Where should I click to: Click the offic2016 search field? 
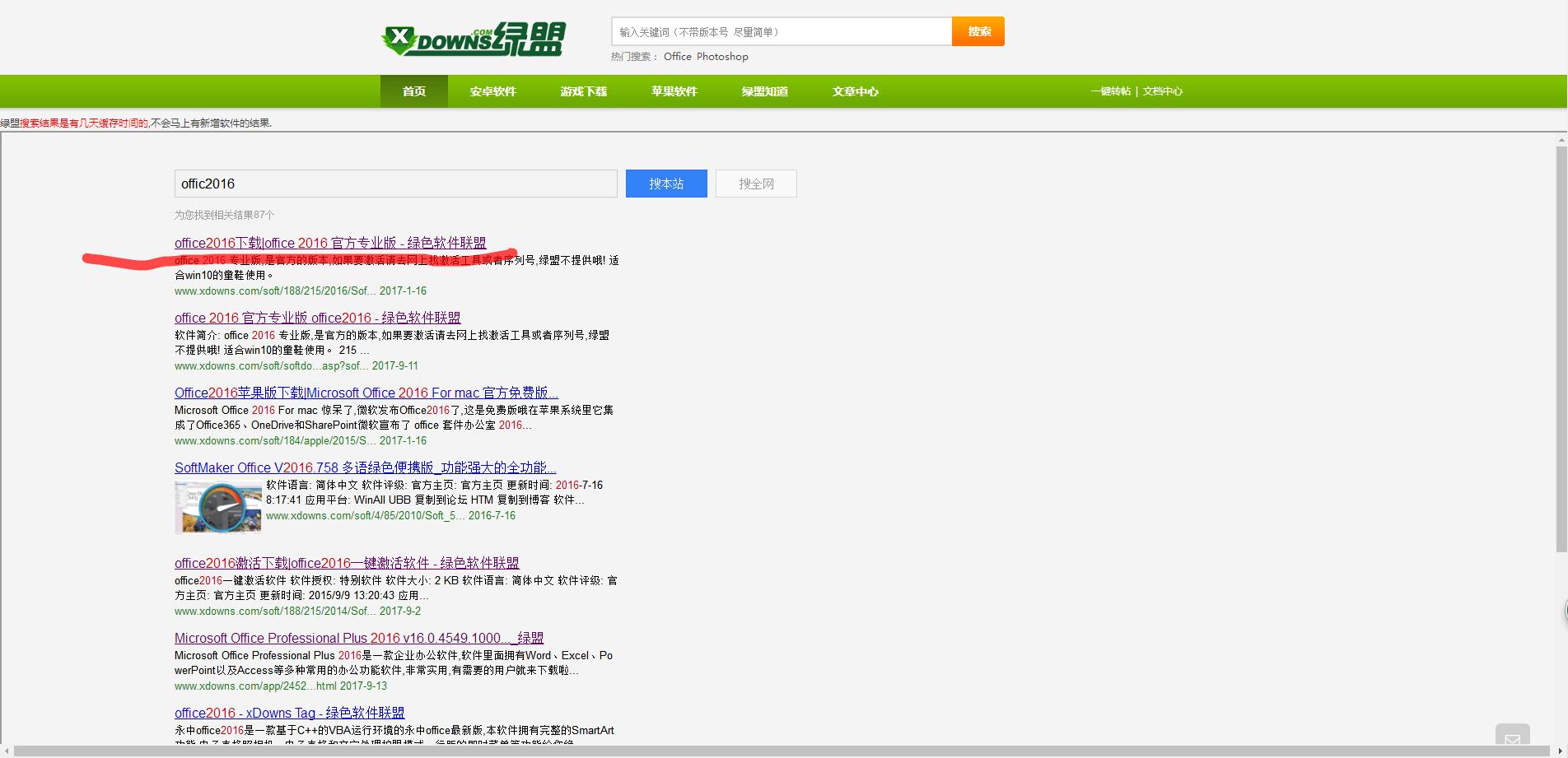(395, 184)
